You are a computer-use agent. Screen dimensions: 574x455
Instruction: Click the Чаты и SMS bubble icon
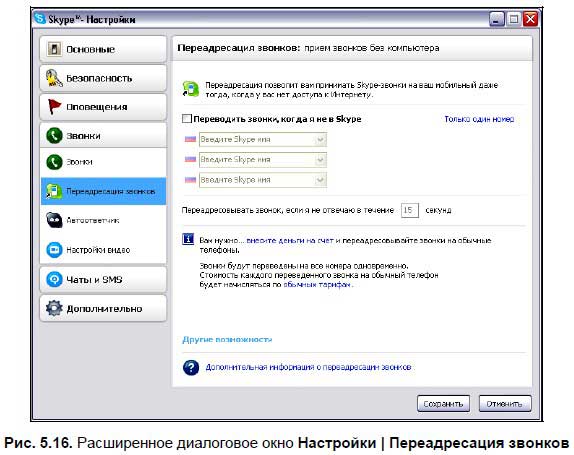point(54,279)
